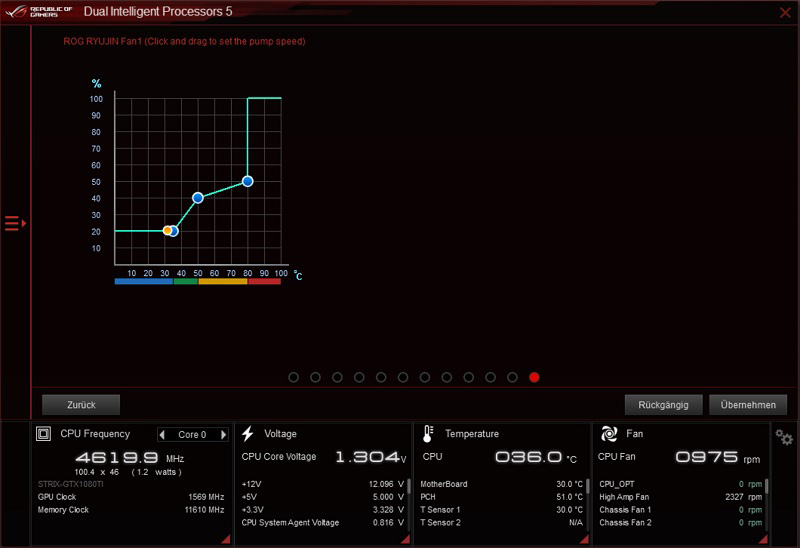Click fan curve point at 50°C 40%
800x548 pixels.
[198, 197]
